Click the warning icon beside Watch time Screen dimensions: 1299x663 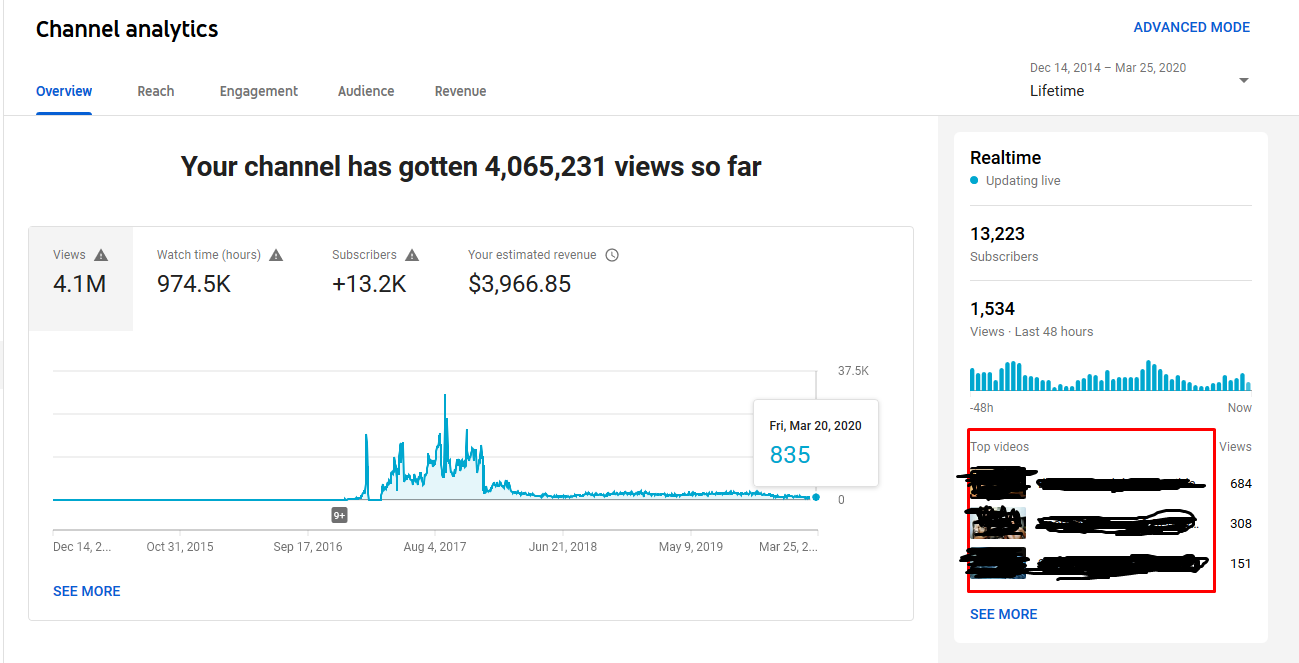[x=276, y=255]
